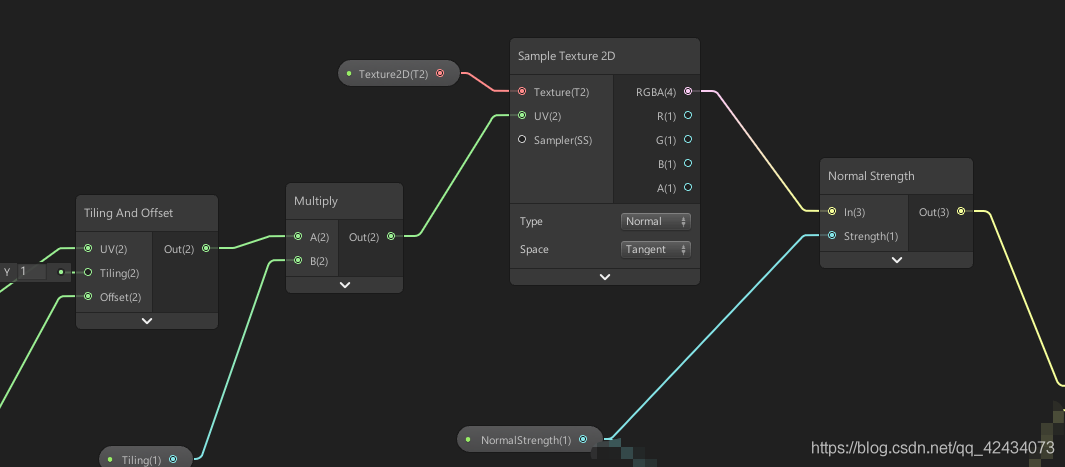Click the Multiply Out(2) output port
Screen dimensions: 1065x467
(x=391, y=236)
